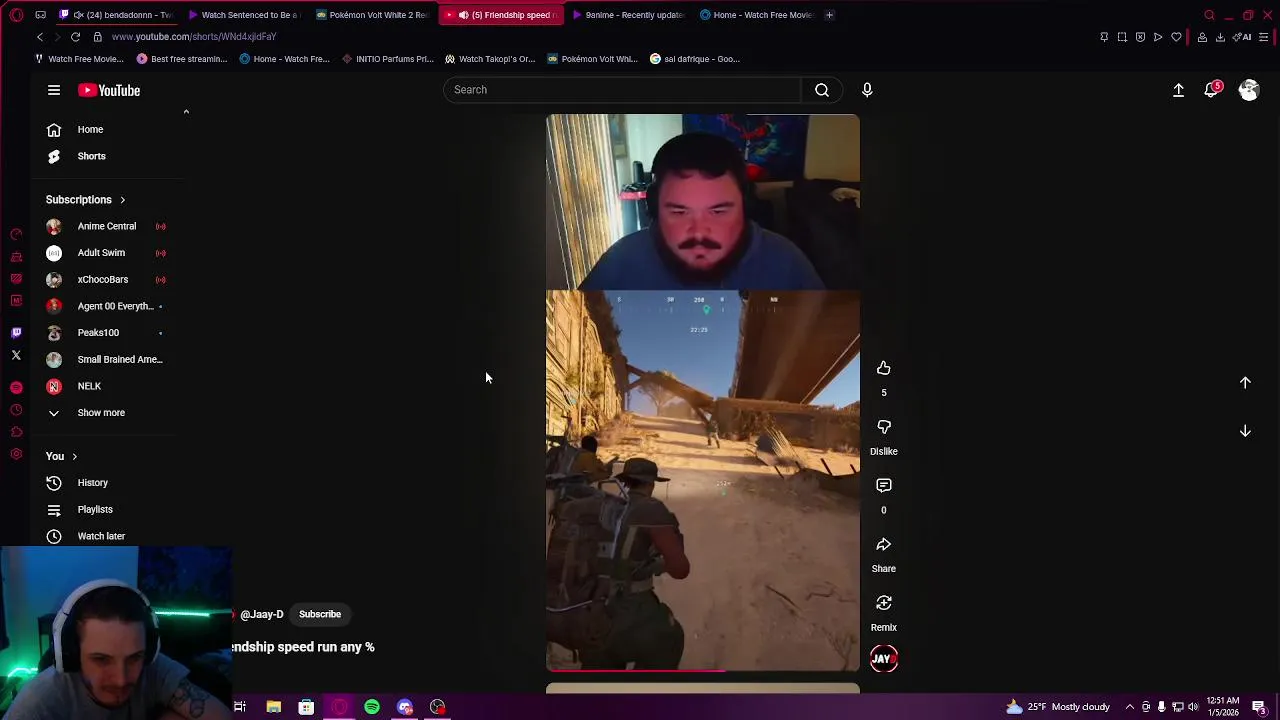Open Shorts from the sidebar
The image size is (1280, 720).
[x=91, y=156]
